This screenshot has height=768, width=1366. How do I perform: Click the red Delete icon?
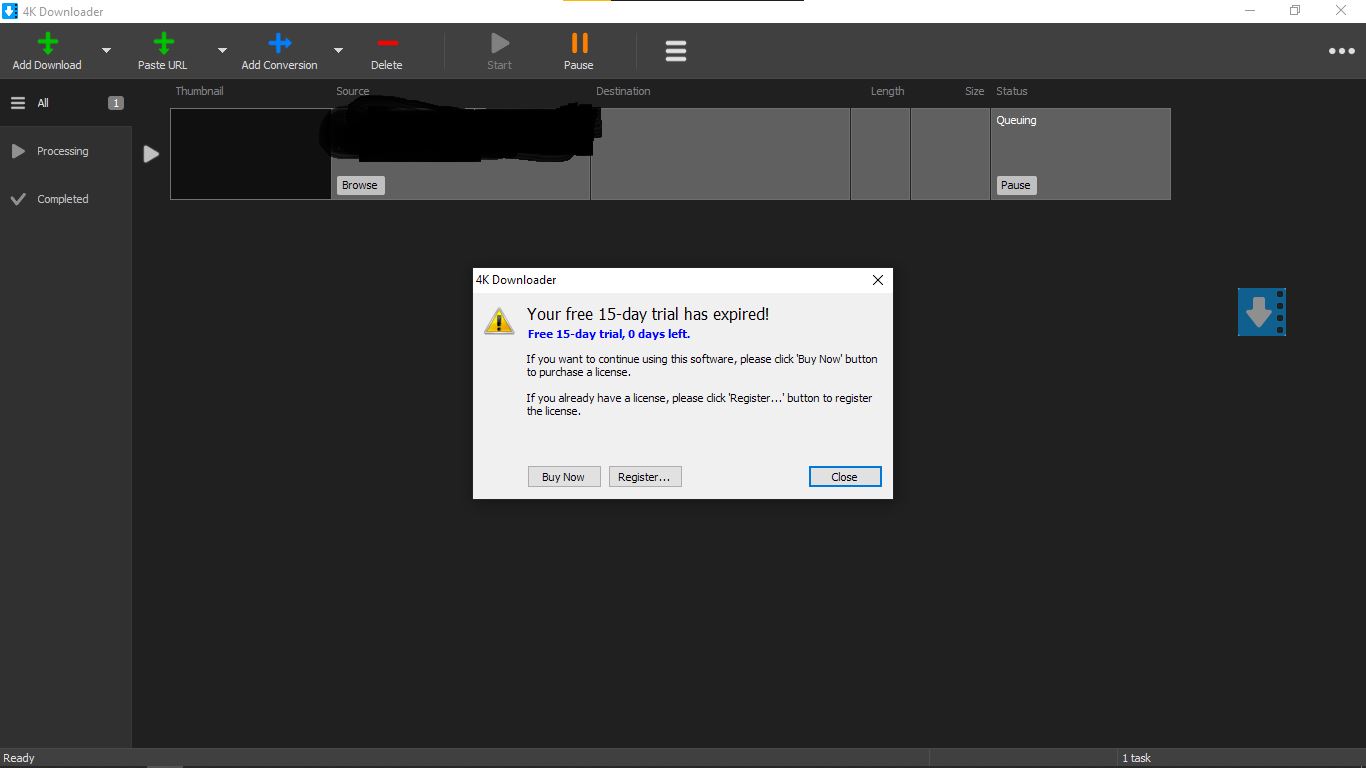click(387, 44)
